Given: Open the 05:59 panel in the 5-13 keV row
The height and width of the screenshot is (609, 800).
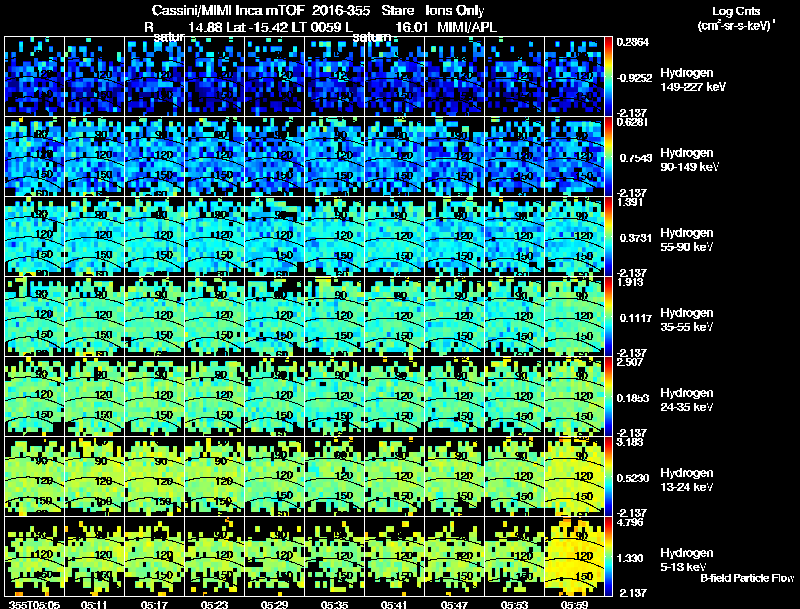Looking at the screenshot, I should click(574, 557).
